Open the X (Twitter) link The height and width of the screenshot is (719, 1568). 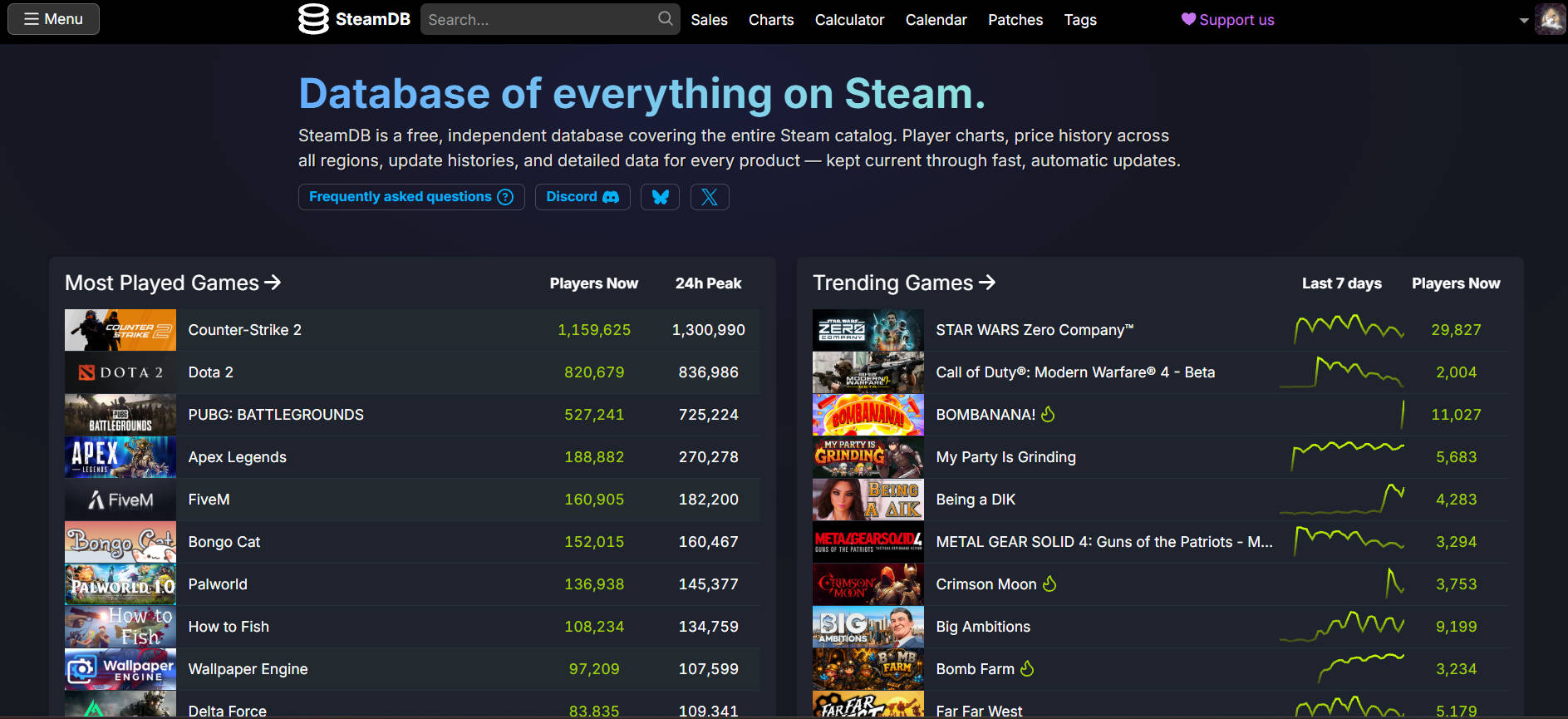(x=710, y=197)
